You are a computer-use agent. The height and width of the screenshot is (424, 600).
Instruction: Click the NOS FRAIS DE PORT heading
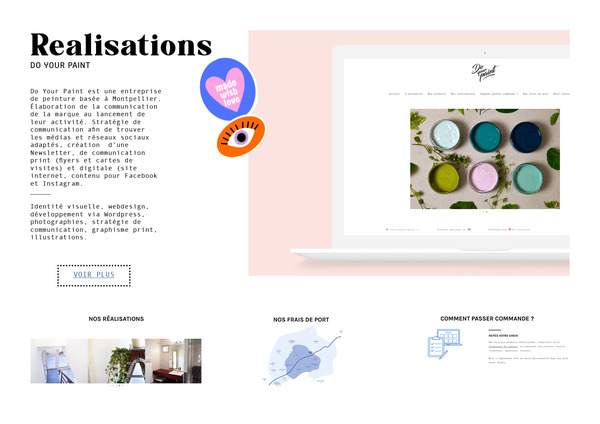(x=301, y=320)
